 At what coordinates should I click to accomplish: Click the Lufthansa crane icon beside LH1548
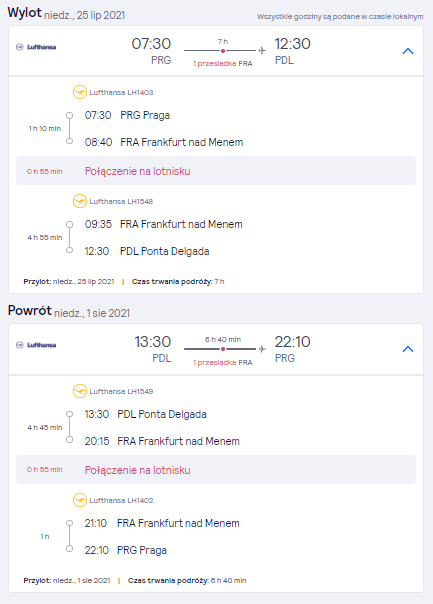[80, 201]
